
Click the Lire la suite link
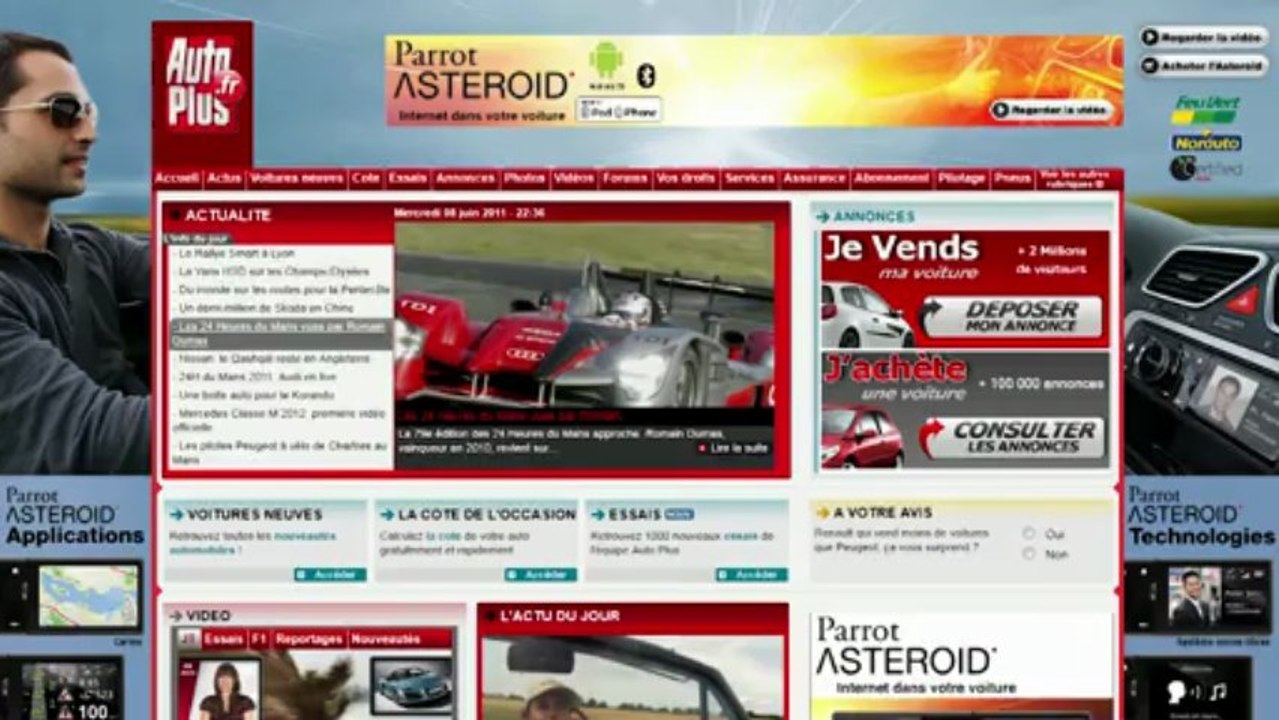[734, 449]
